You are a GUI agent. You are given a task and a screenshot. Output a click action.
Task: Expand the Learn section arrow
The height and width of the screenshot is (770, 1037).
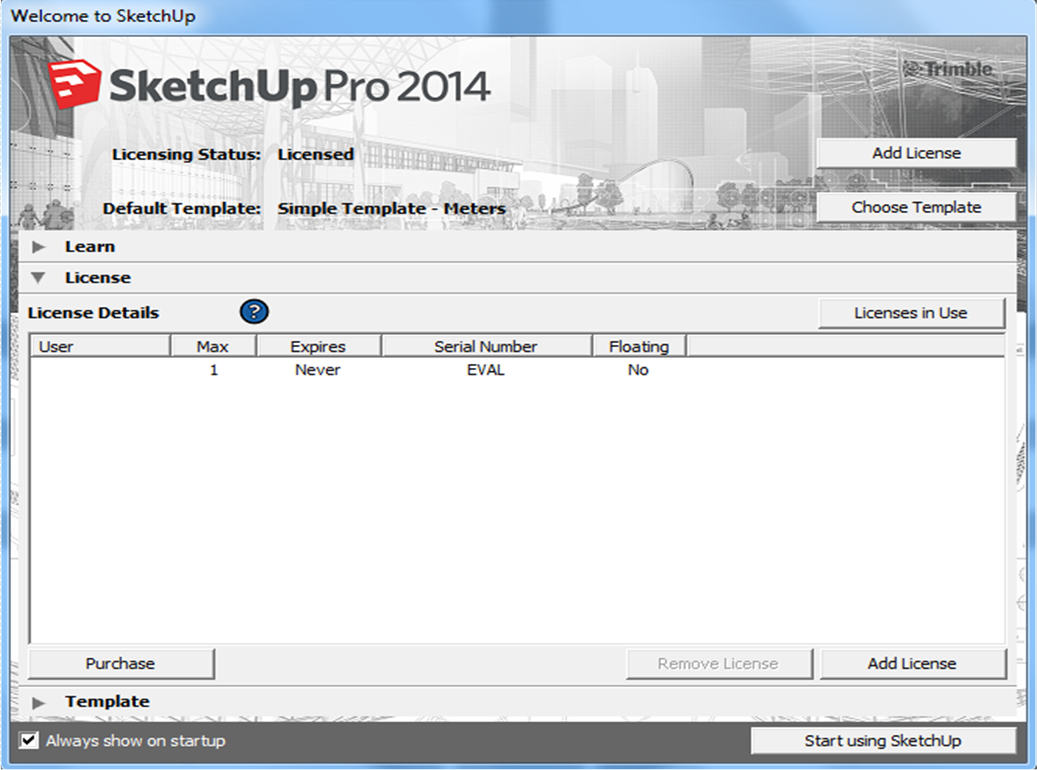(x=38, y=247)
